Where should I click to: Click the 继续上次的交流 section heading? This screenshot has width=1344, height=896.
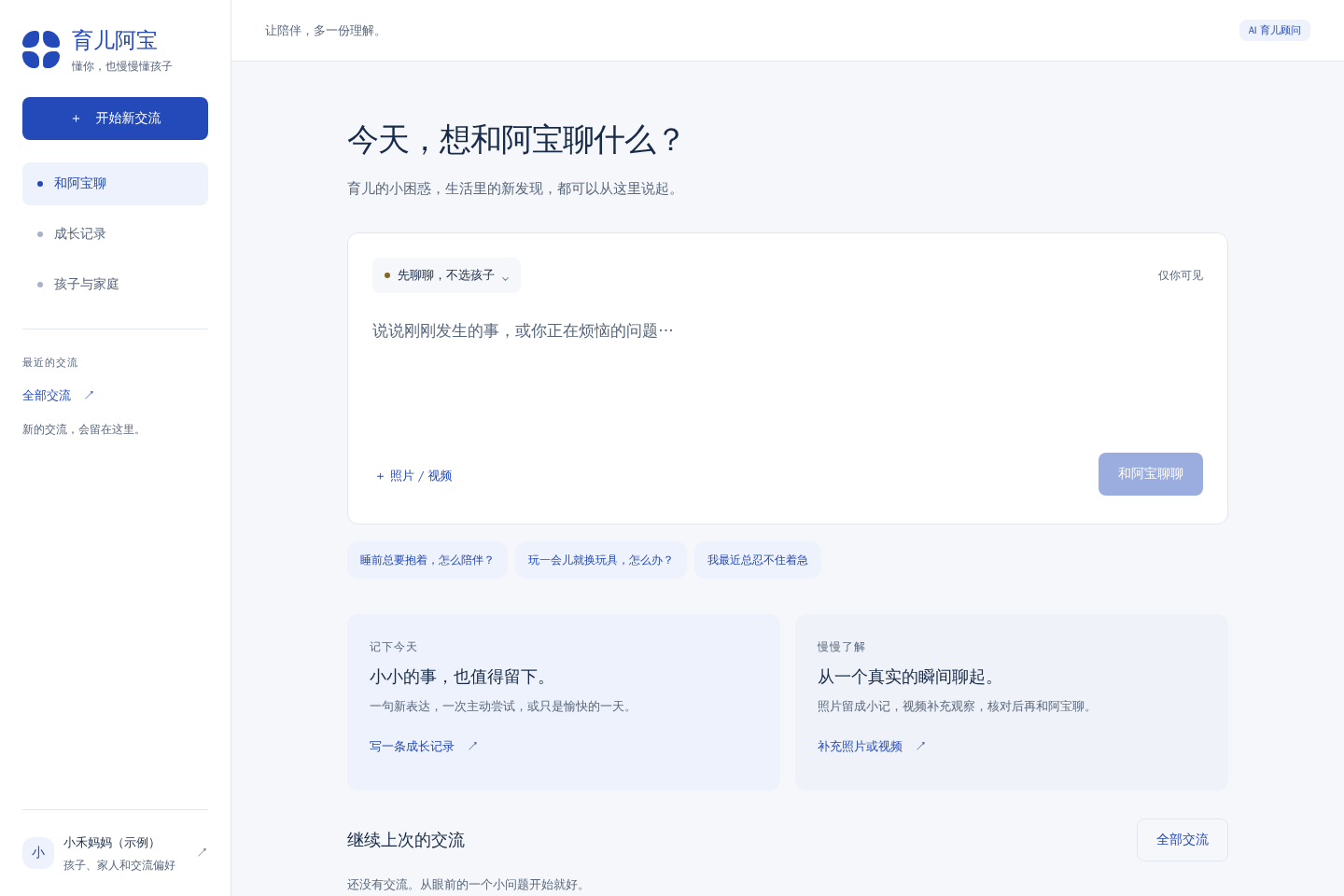[x=406, y=840]
